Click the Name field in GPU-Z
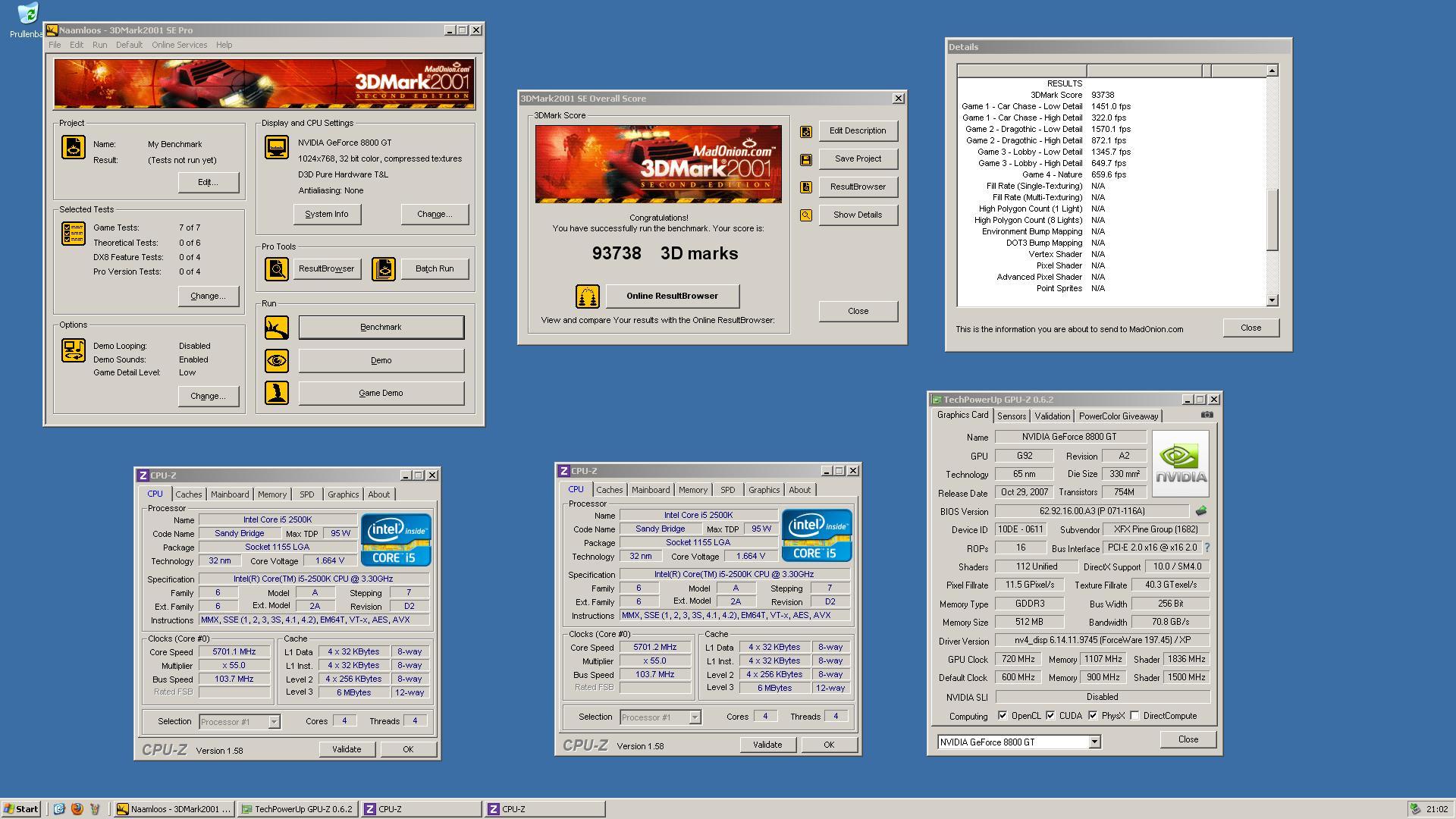The height and width of the screenshot is (819, 1456). (x=1070, y=437)
